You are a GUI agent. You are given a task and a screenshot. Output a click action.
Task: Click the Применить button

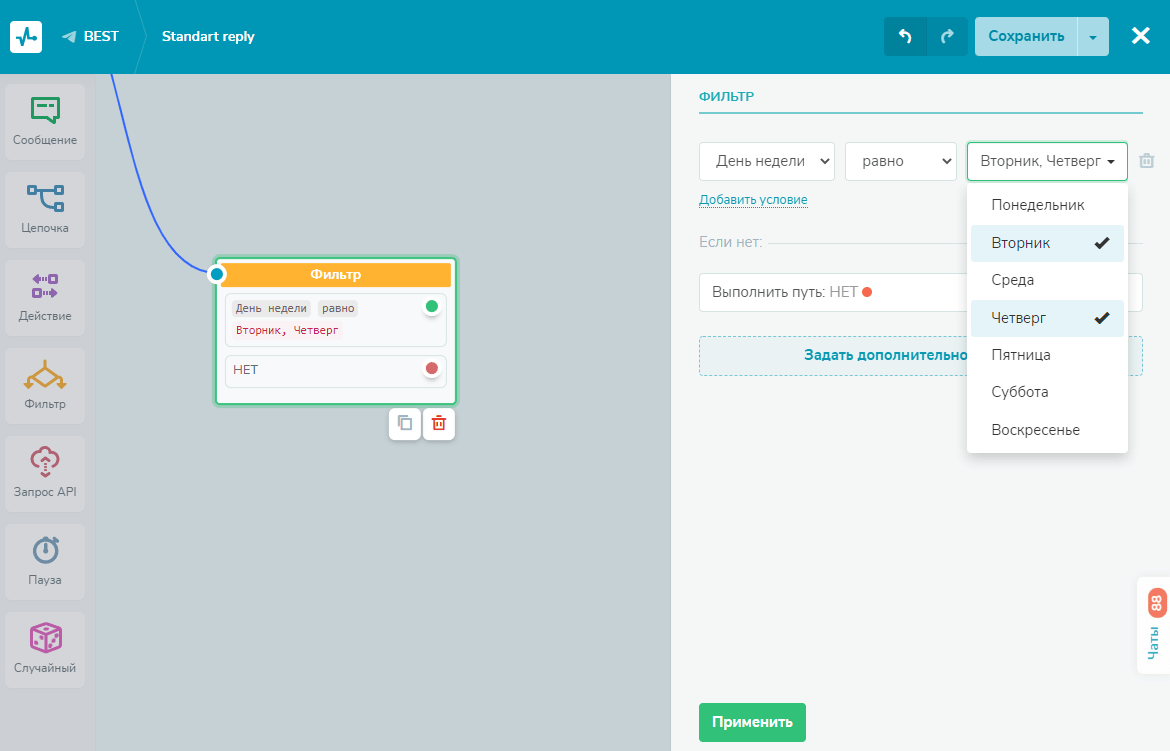point(752,722)
